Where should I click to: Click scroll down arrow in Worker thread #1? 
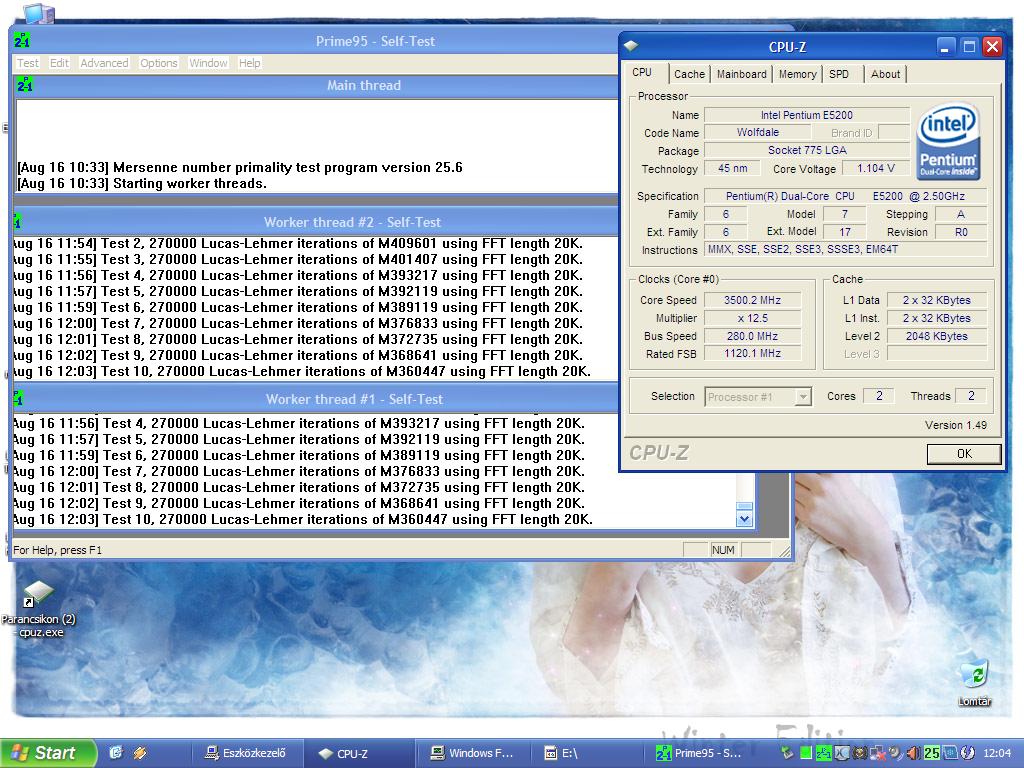click(x=744, y=520)
